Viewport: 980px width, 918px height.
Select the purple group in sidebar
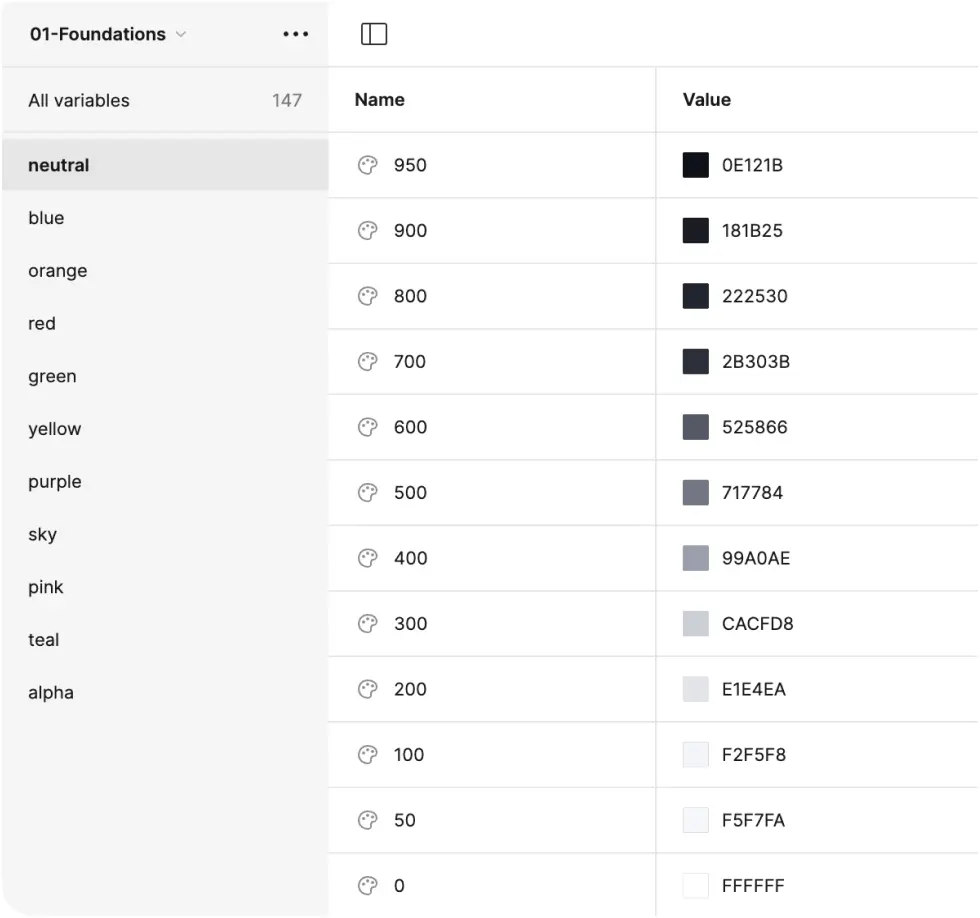(55, 482)
